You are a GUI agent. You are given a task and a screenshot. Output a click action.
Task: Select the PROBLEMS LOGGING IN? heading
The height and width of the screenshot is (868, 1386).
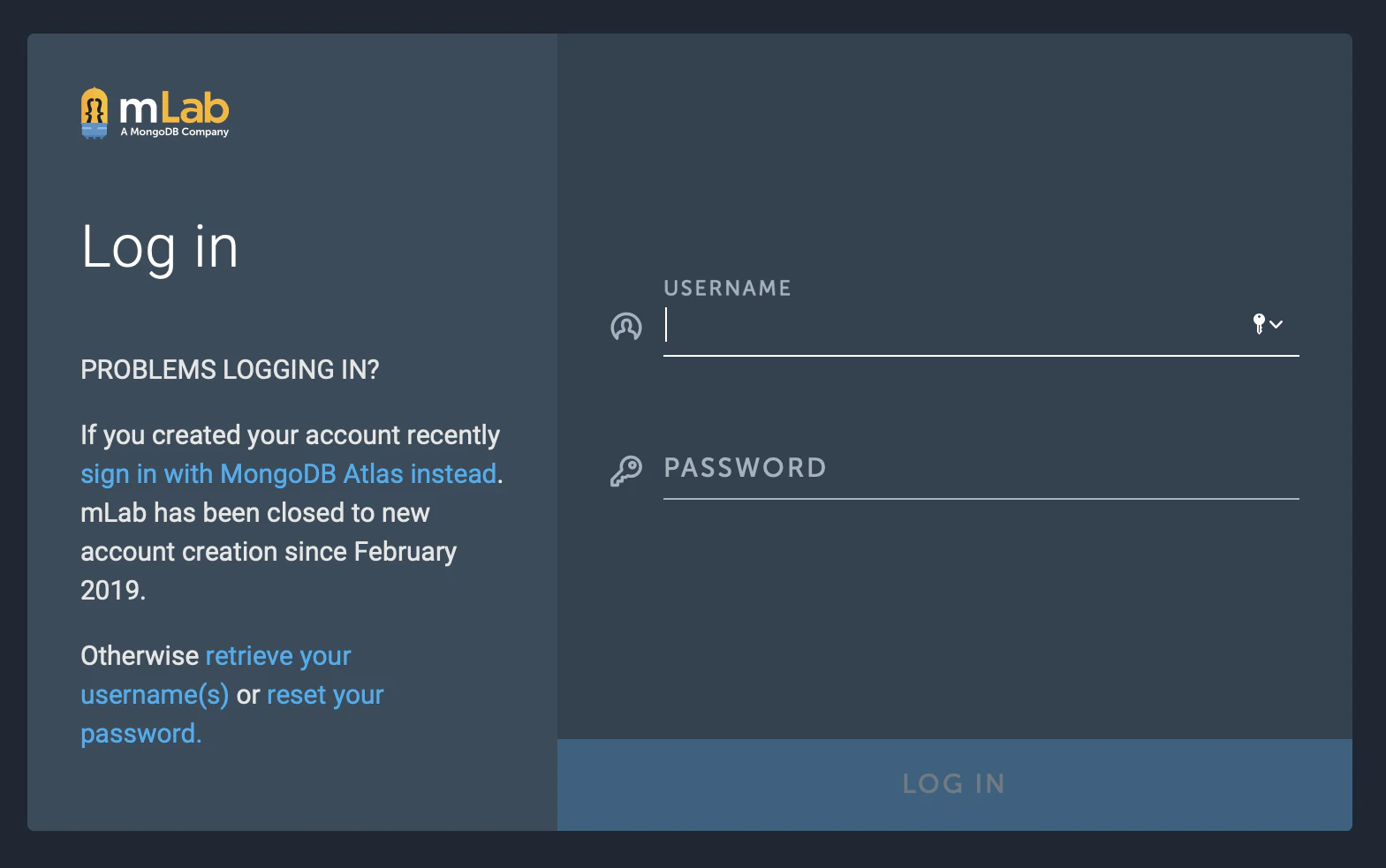[230, 369]
